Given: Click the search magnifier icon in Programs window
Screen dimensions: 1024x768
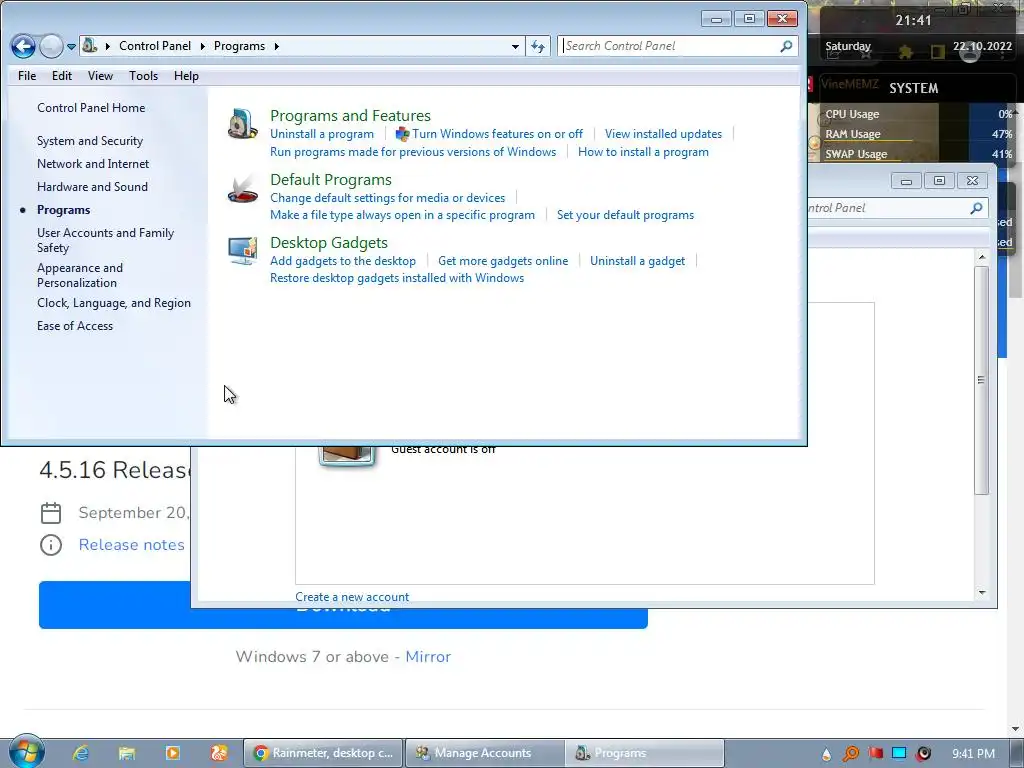Looking at the screenshot, I should coord(786,46).
